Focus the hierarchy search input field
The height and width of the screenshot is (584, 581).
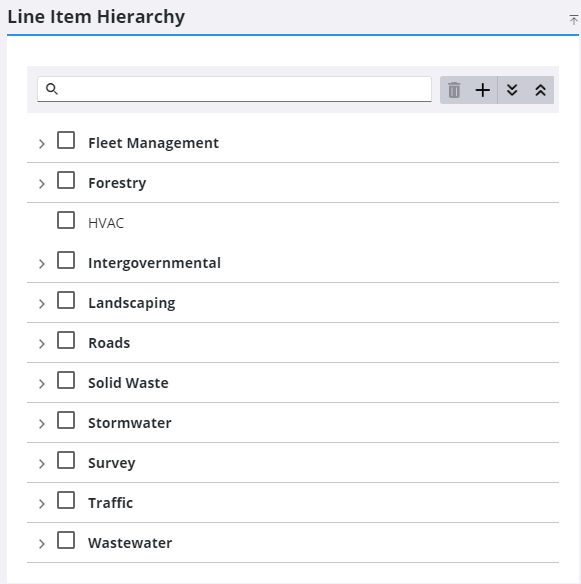pyautogui.click(x=234, y=89)
